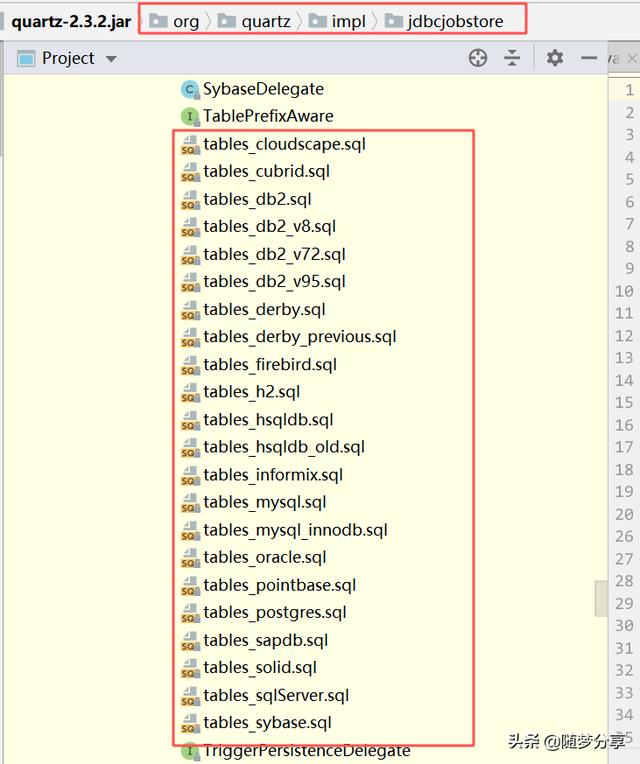Viewport: 640px width, 764px height.
Task: Select the quartz folder breadcrumb
Action: point(254,21)
